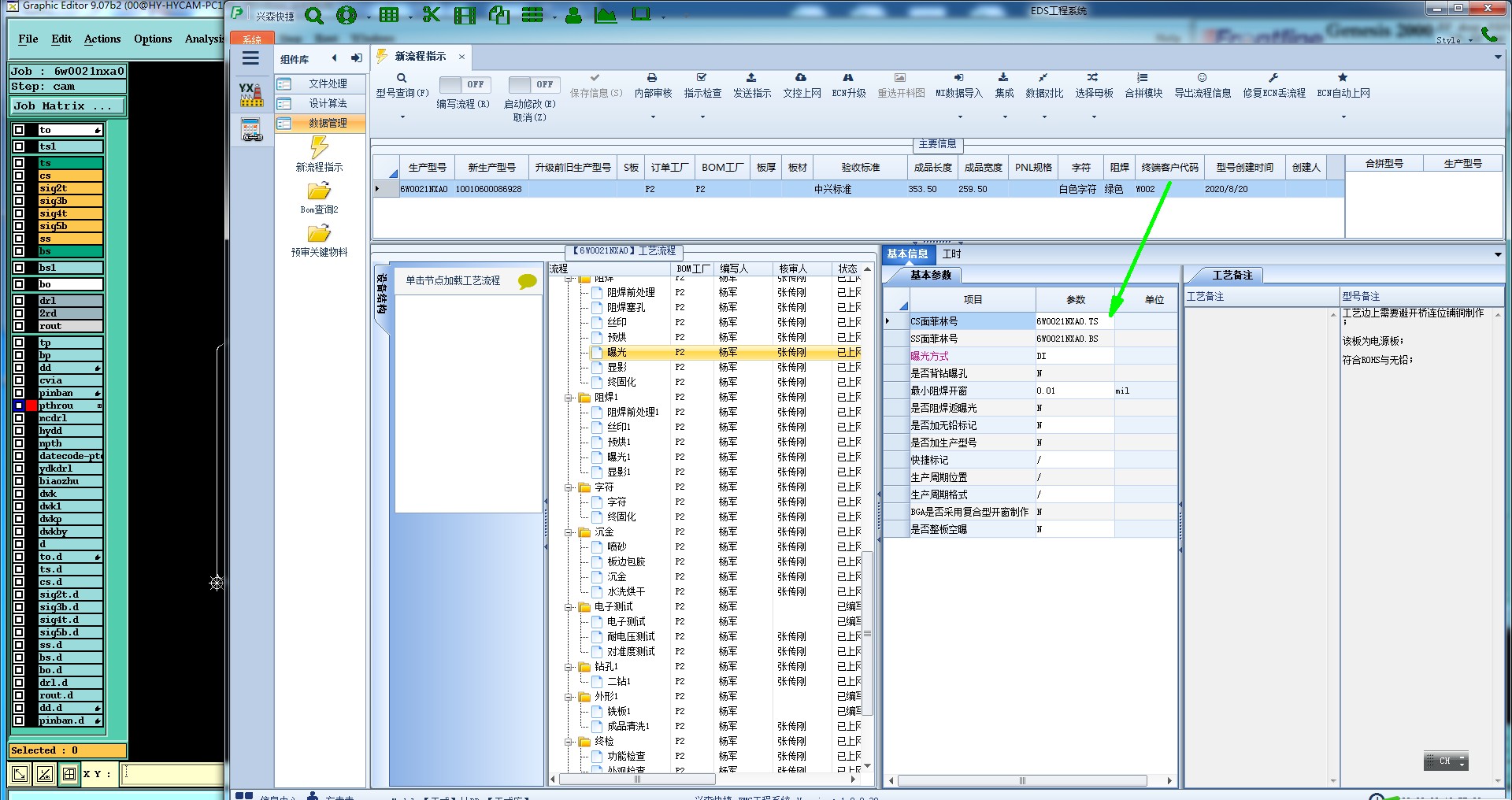
Task: Click 型号查询(F) search tool
Action: click(x=402, y=86)
